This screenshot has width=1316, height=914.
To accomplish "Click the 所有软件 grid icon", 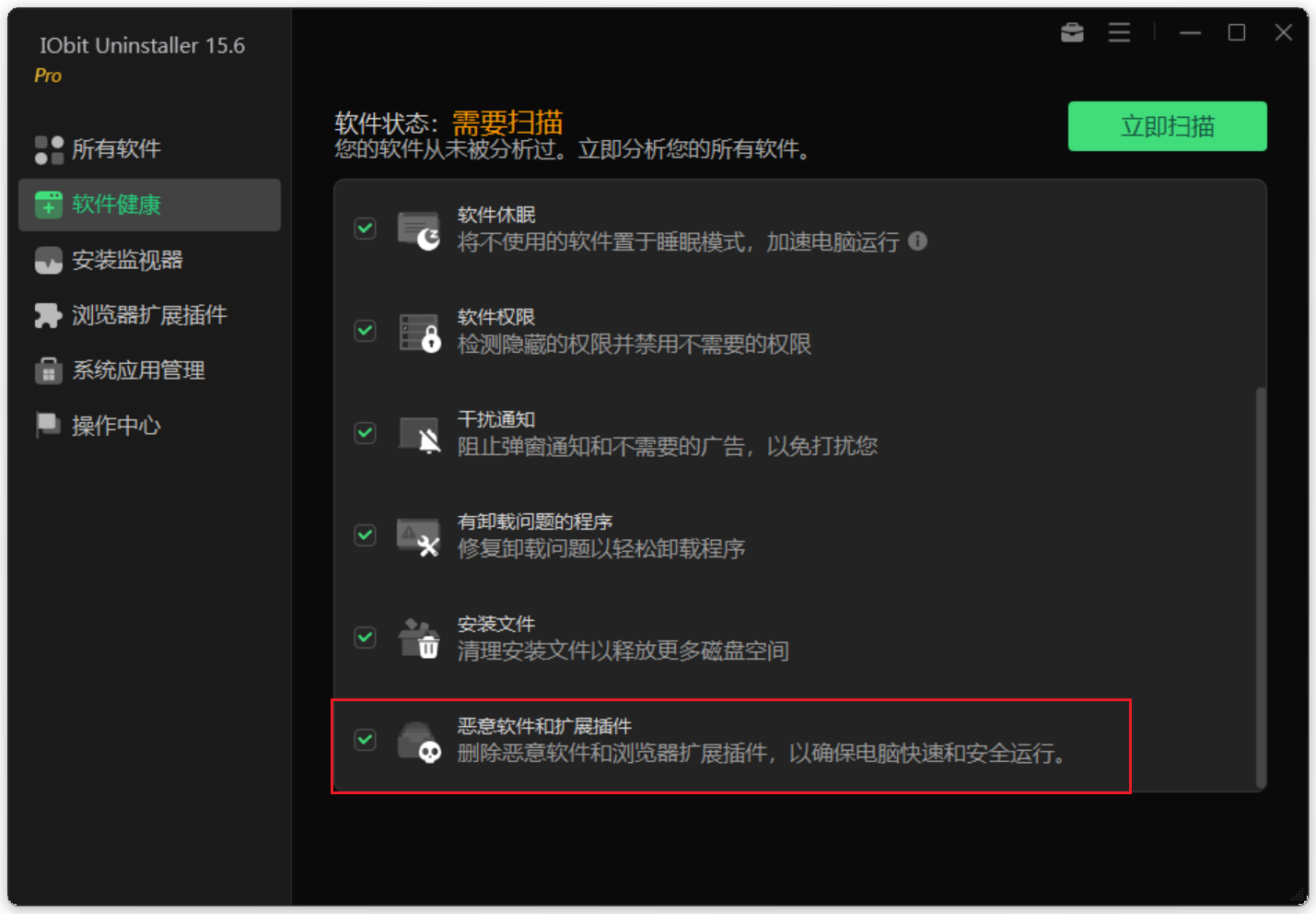I will 49,149.
